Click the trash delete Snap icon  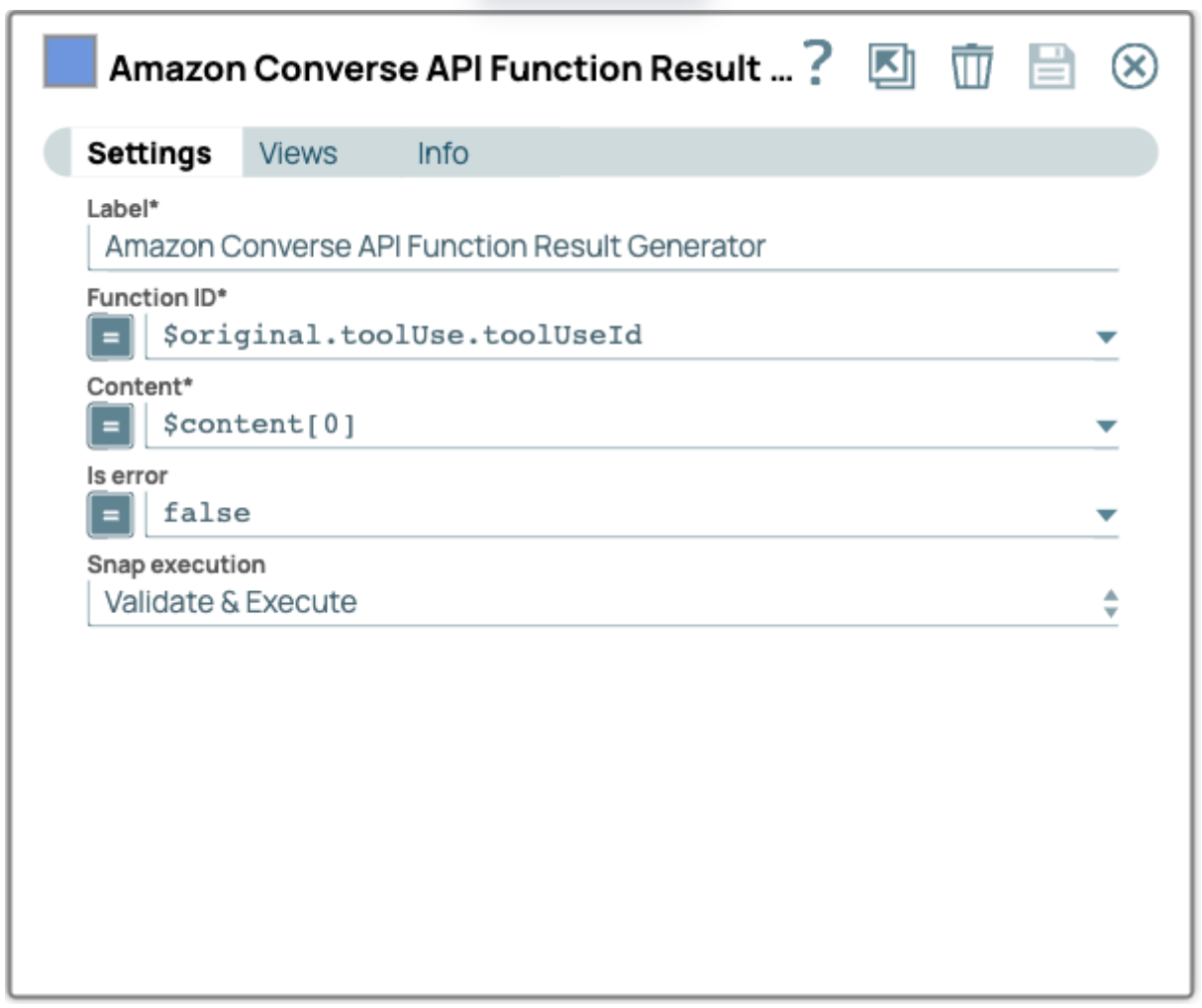point(971,67)
